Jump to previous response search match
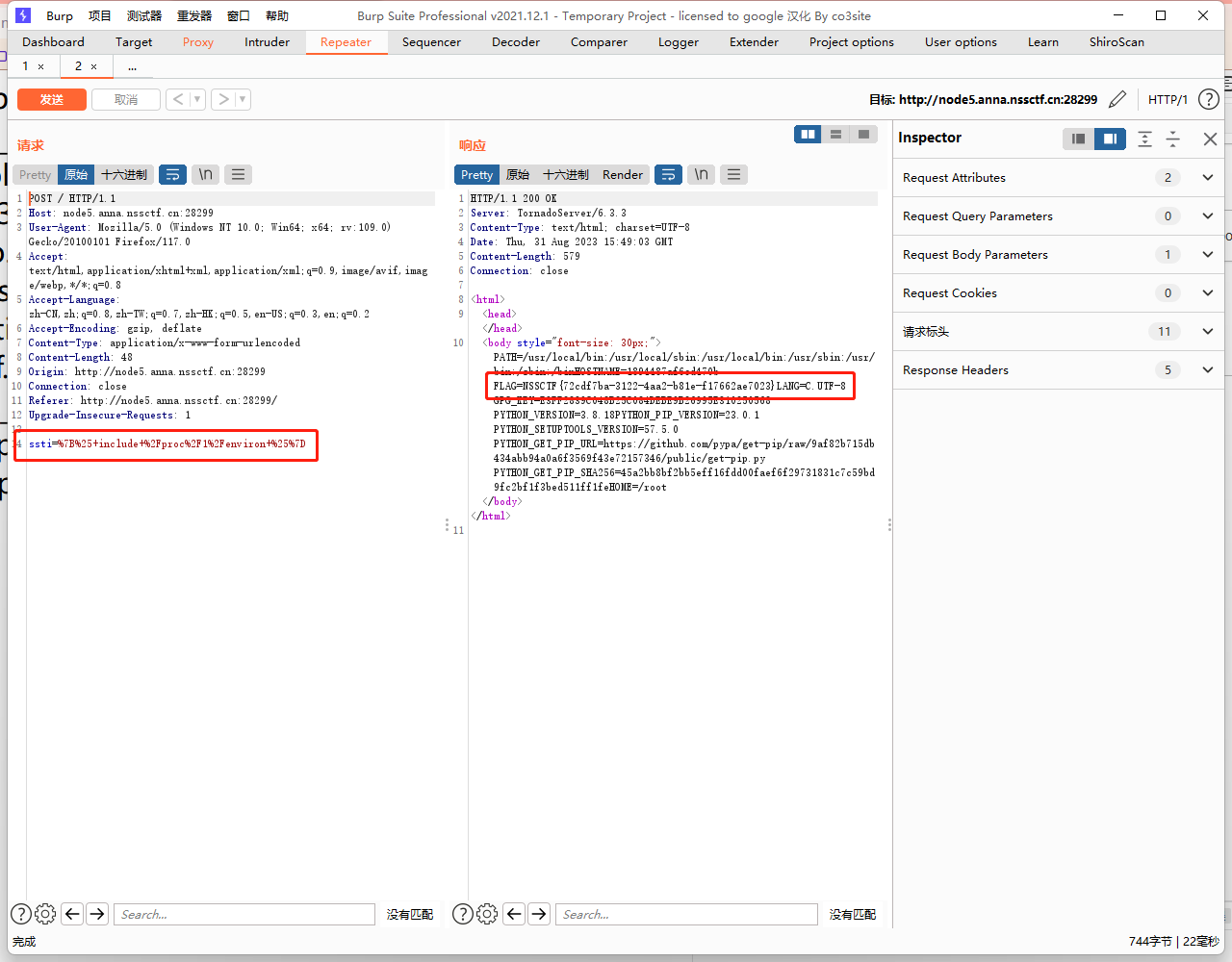The height and width of the screenshot is (962, 1232). click(514, 914)
